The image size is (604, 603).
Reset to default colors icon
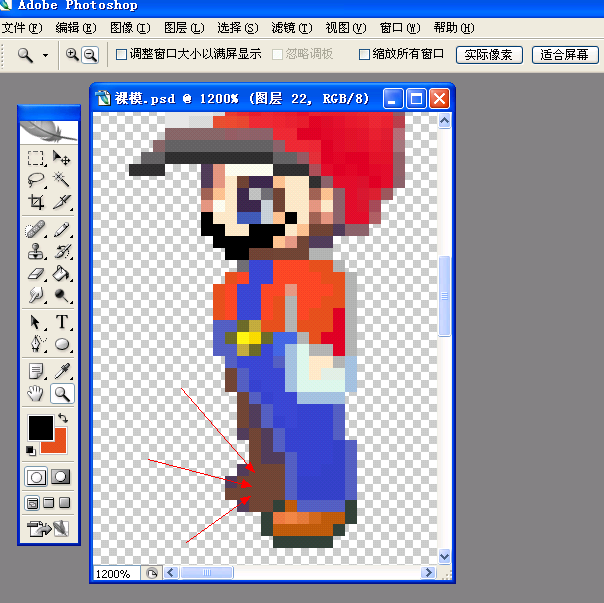tap(31, 450)
